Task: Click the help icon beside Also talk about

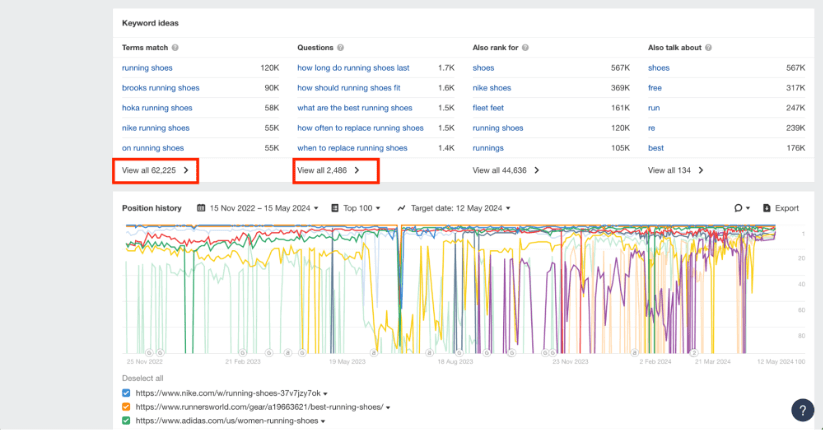Action: [x=711, y=48]
